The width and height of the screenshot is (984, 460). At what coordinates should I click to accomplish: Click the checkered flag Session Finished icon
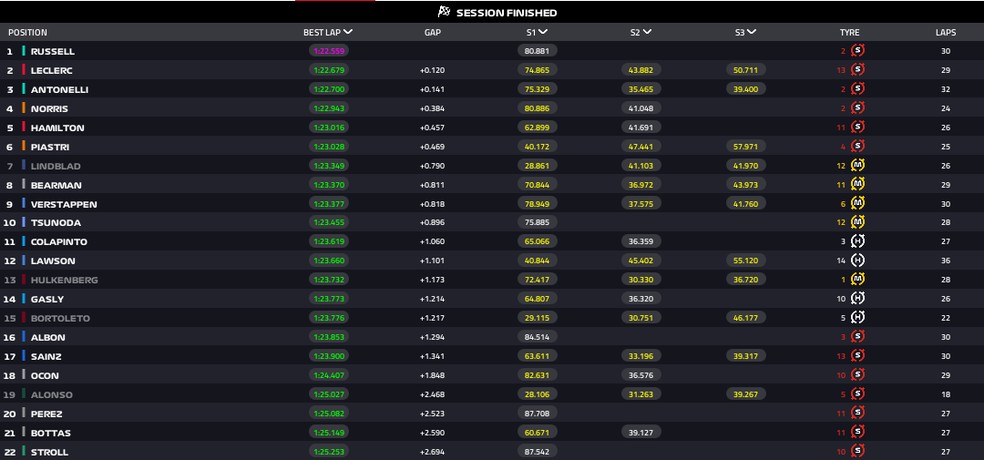[444, 12]
